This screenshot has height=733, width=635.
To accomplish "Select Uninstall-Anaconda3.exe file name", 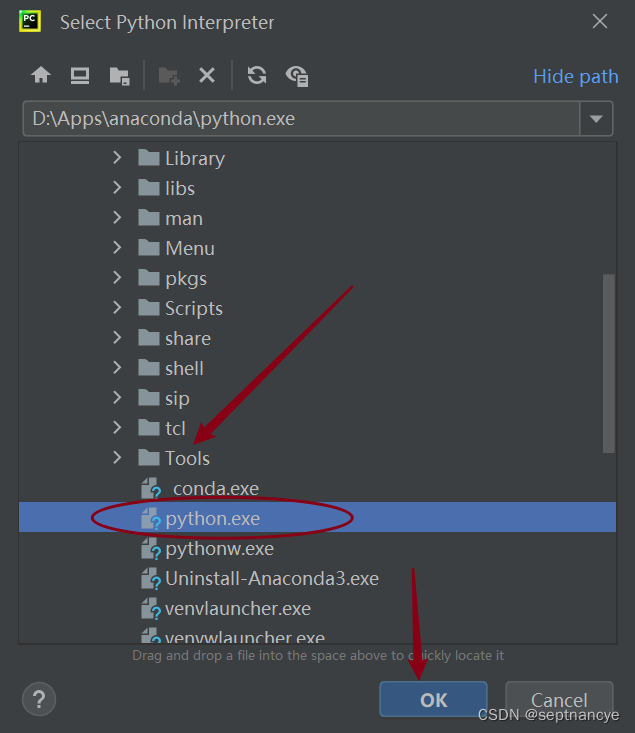I will [x=272, y=579].
